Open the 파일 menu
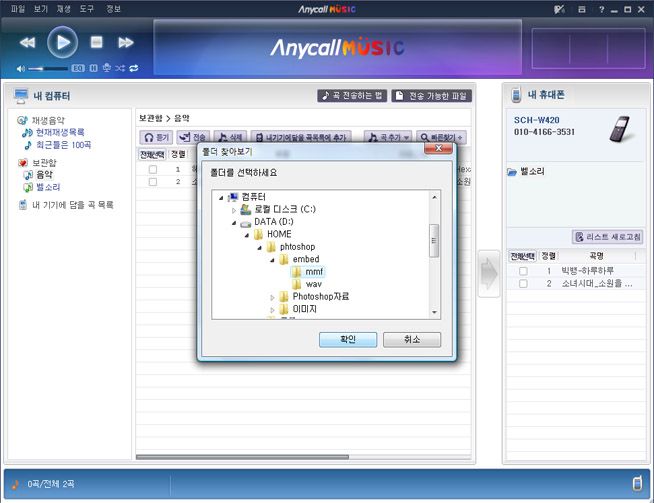Viewport: 654px width, 503px height. [18, 9]
